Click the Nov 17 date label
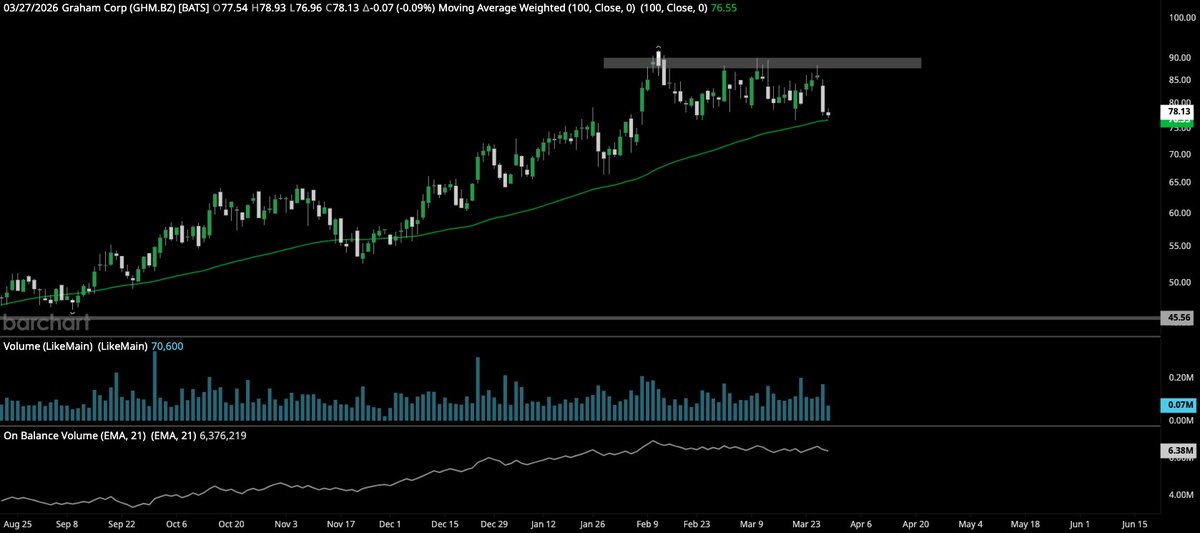1200x533 pixels. (341, 523)
